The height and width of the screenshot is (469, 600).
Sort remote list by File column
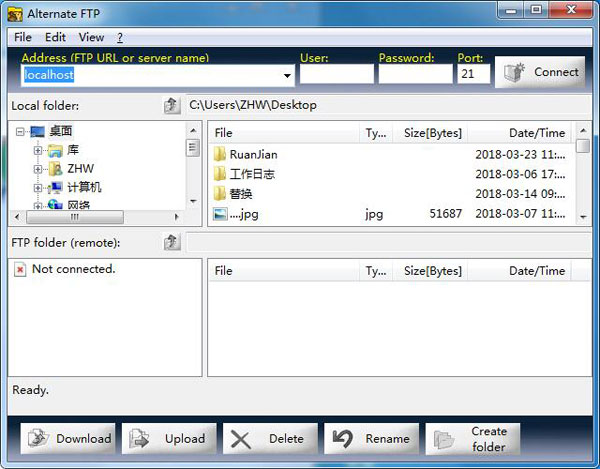pos(284,271)
